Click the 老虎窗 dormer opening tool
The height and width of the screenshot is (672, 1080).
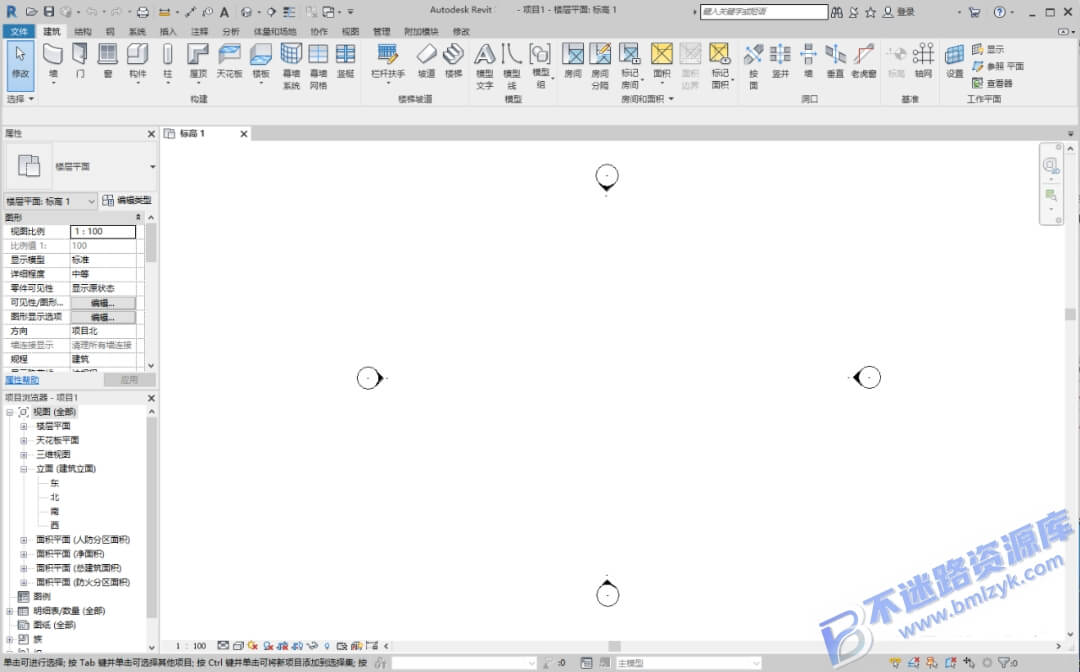(x=864, y=61)
